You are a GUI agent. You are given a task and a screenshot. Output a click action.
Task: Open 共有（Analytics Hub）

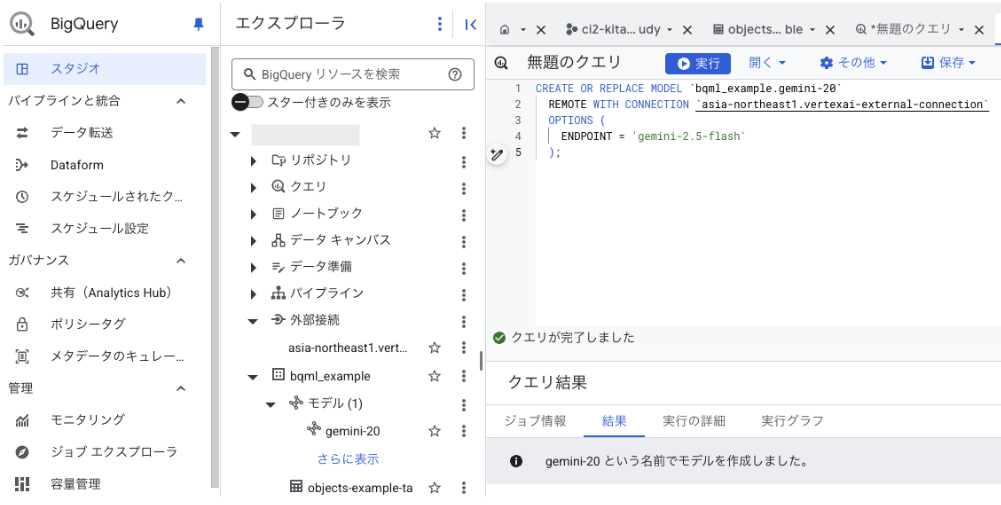112,292
